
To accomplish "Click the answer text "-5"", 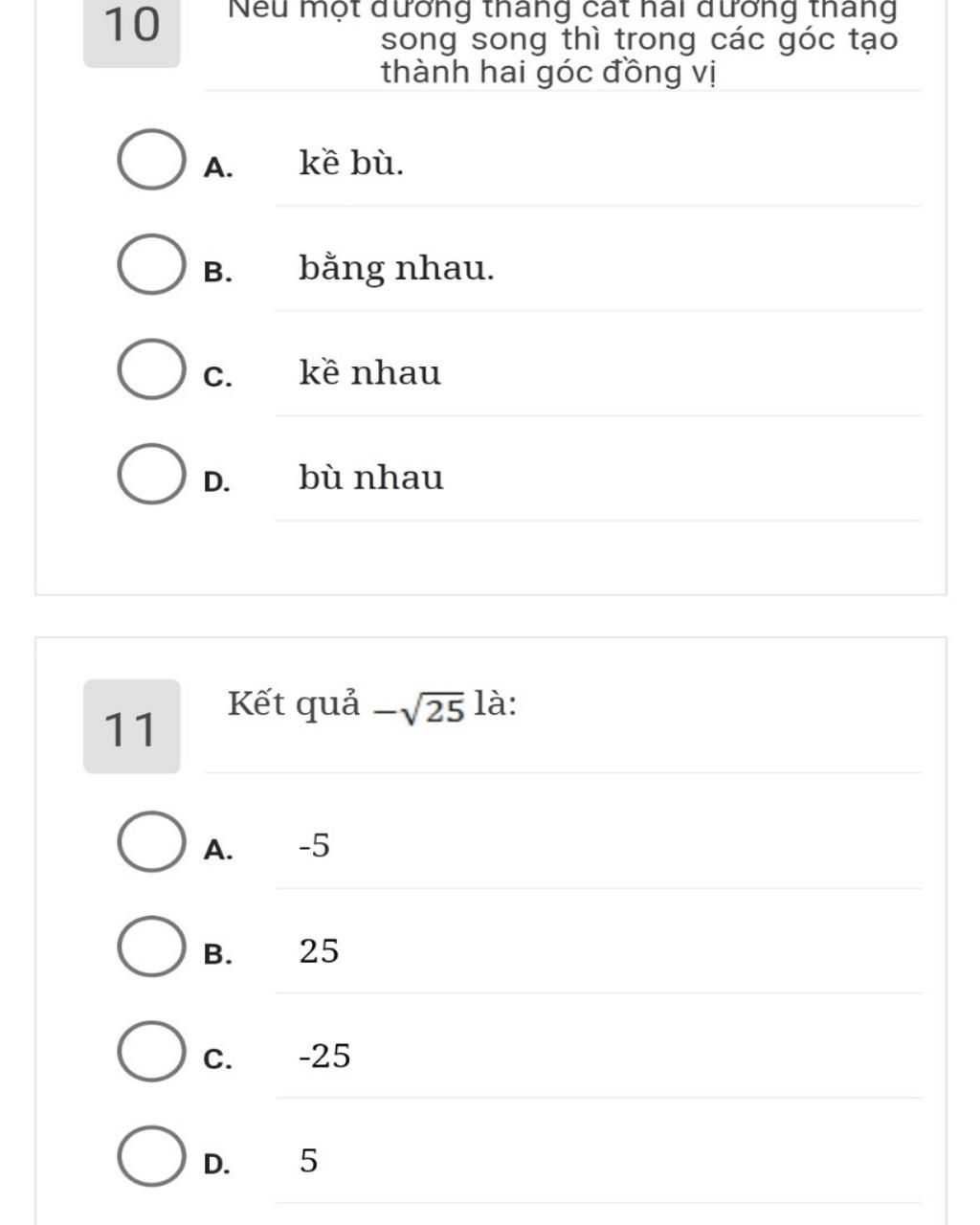I will point(314,846).
